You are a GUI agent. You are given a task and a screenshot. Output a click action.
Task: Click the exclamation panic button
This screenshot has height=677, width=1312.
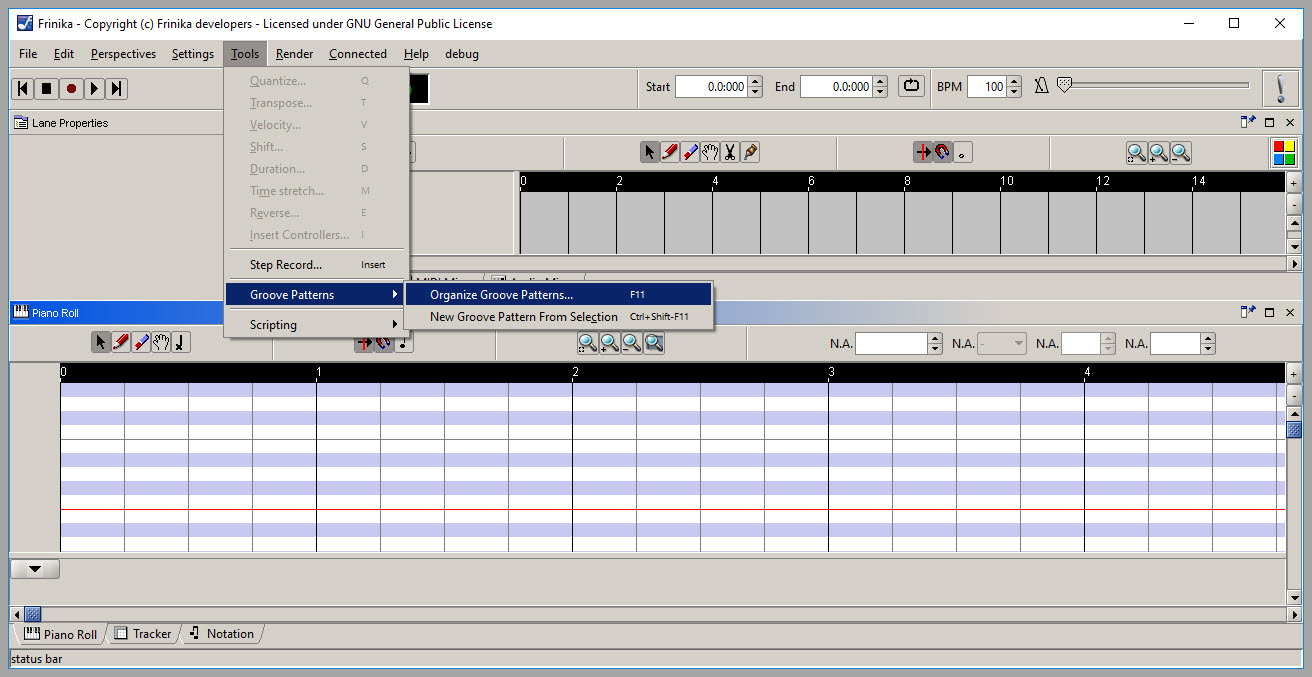point(1280,88)
